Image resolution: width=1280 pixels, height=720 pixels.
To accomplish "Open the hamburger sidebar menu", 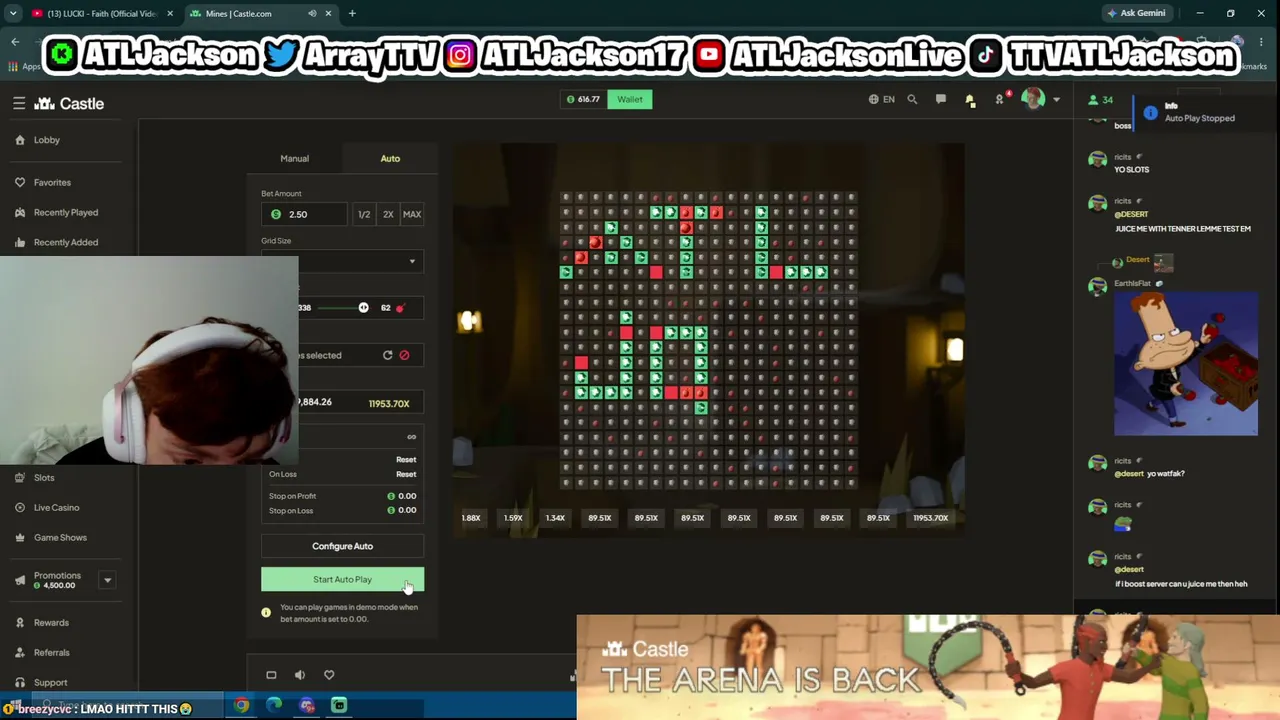I will click(19, 103).
